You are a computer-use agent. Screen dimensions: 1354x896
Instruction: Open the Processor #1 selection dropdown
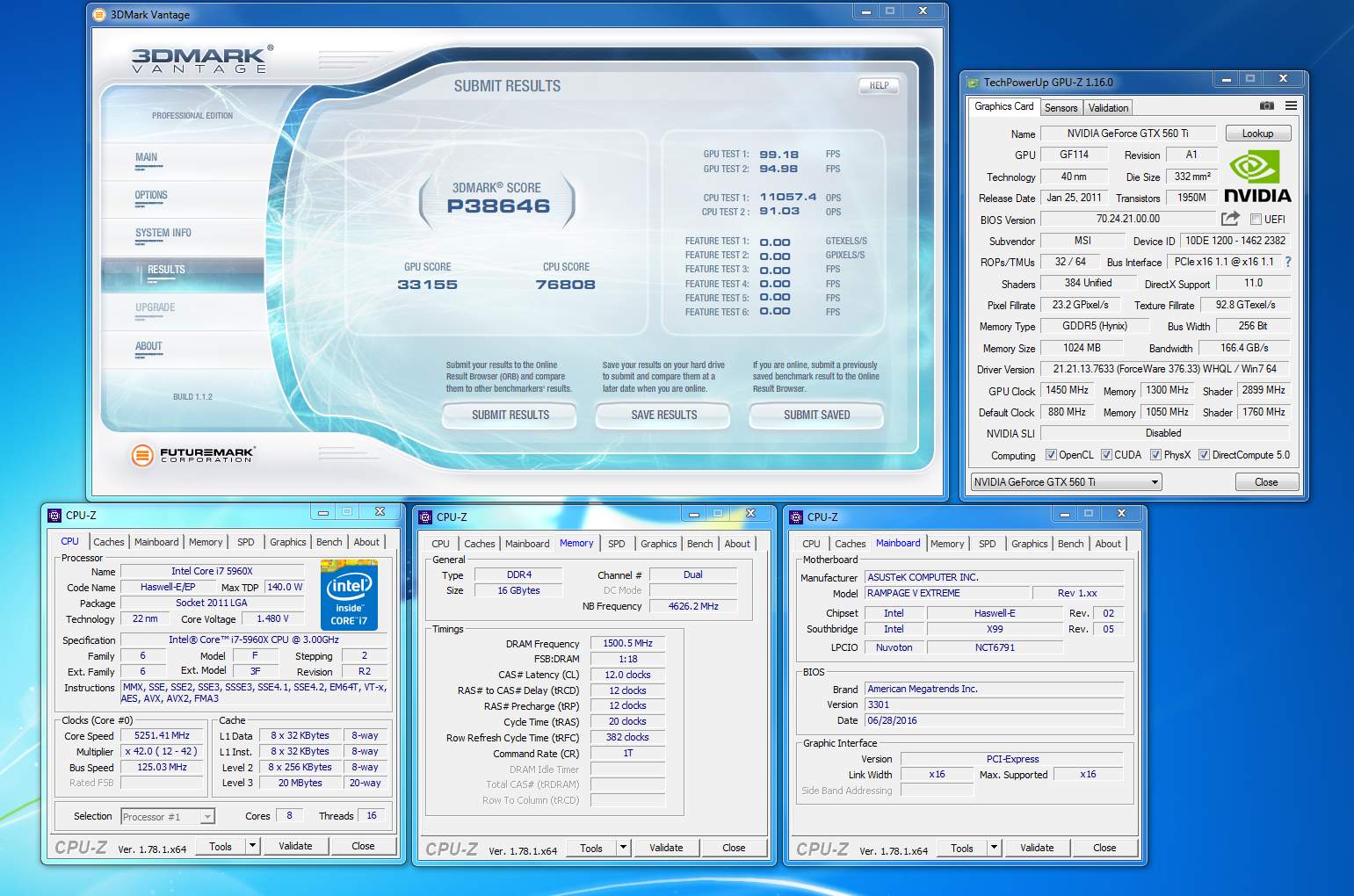click(167, 816)
